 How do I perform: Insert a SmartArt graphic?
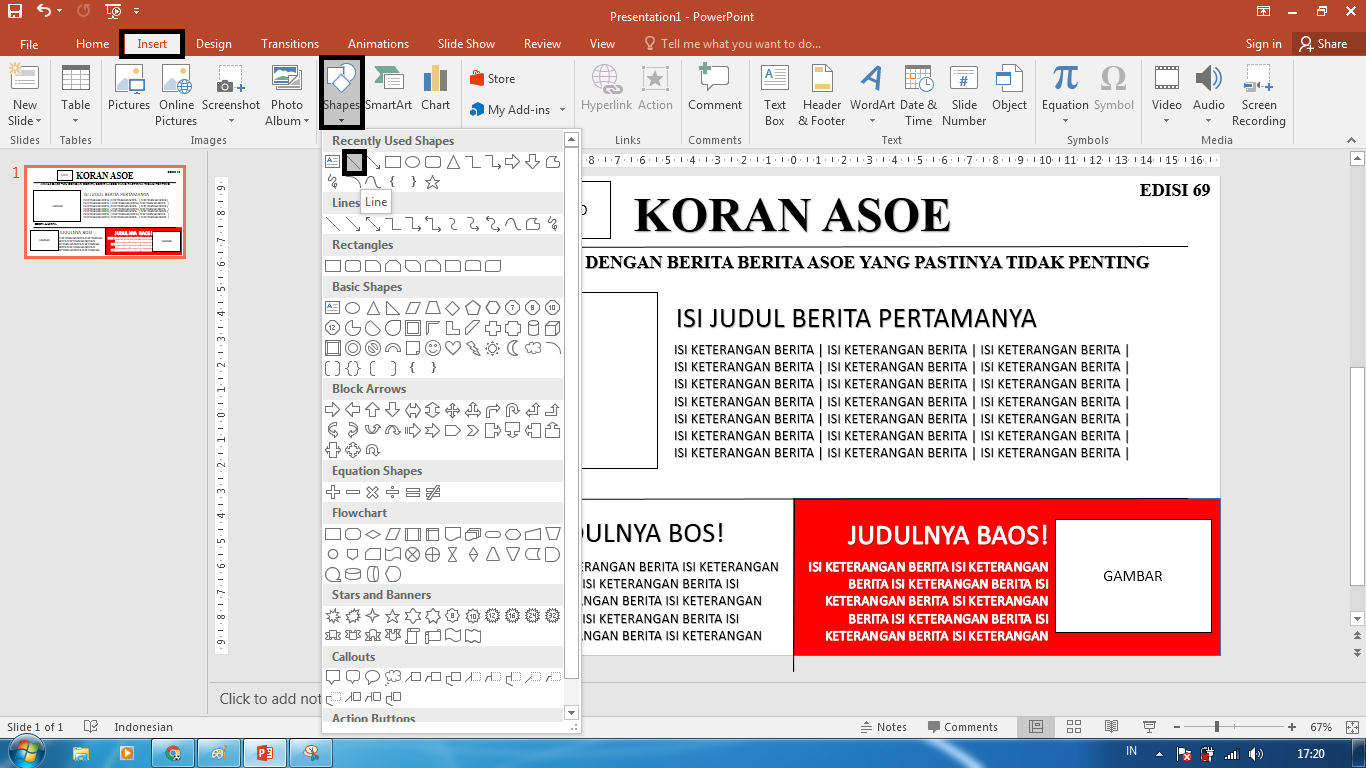388,90
